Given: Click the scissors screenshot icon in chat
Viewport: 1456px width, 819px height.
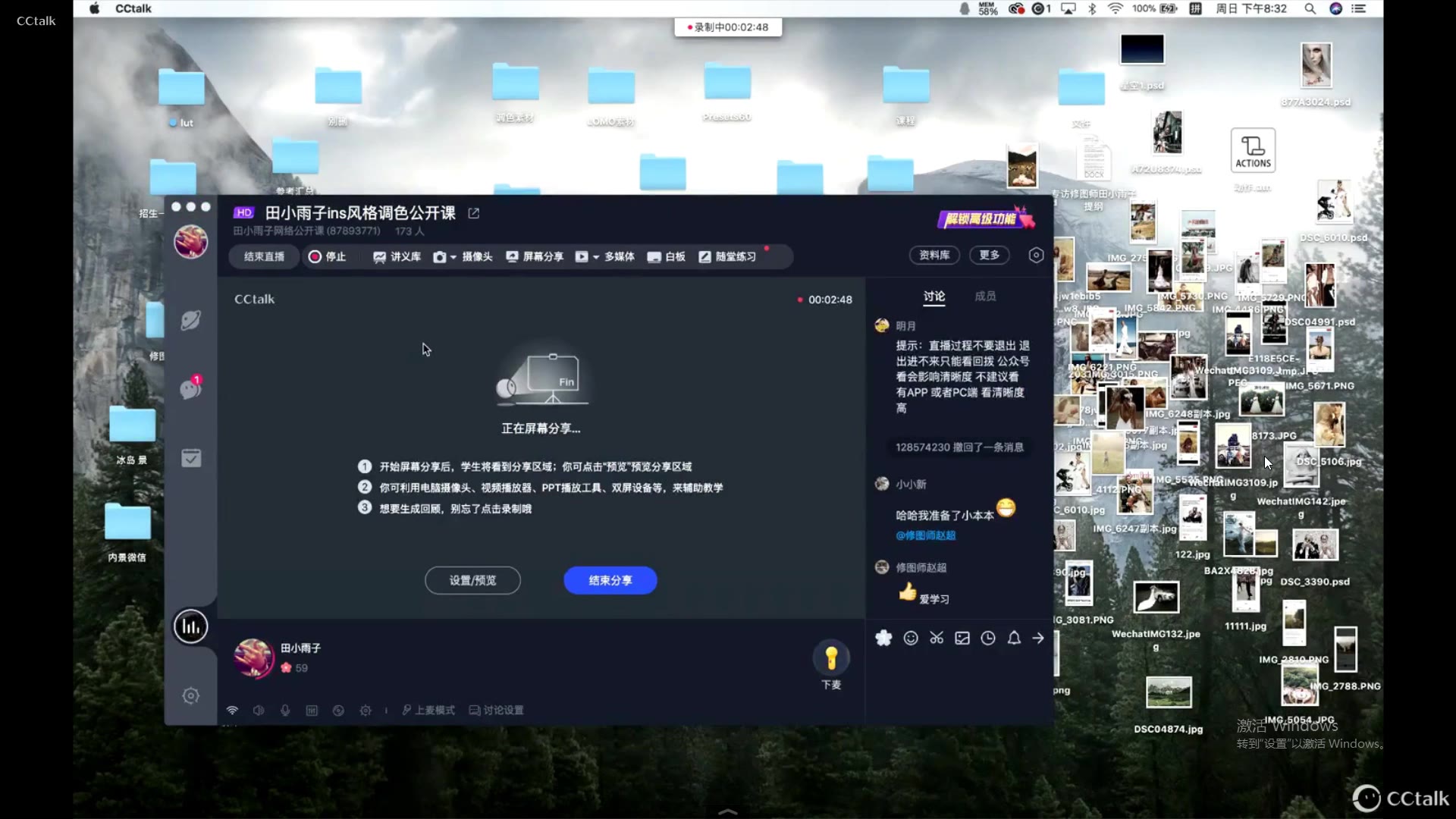Looking at the screenshot, I should coord(937,638).
